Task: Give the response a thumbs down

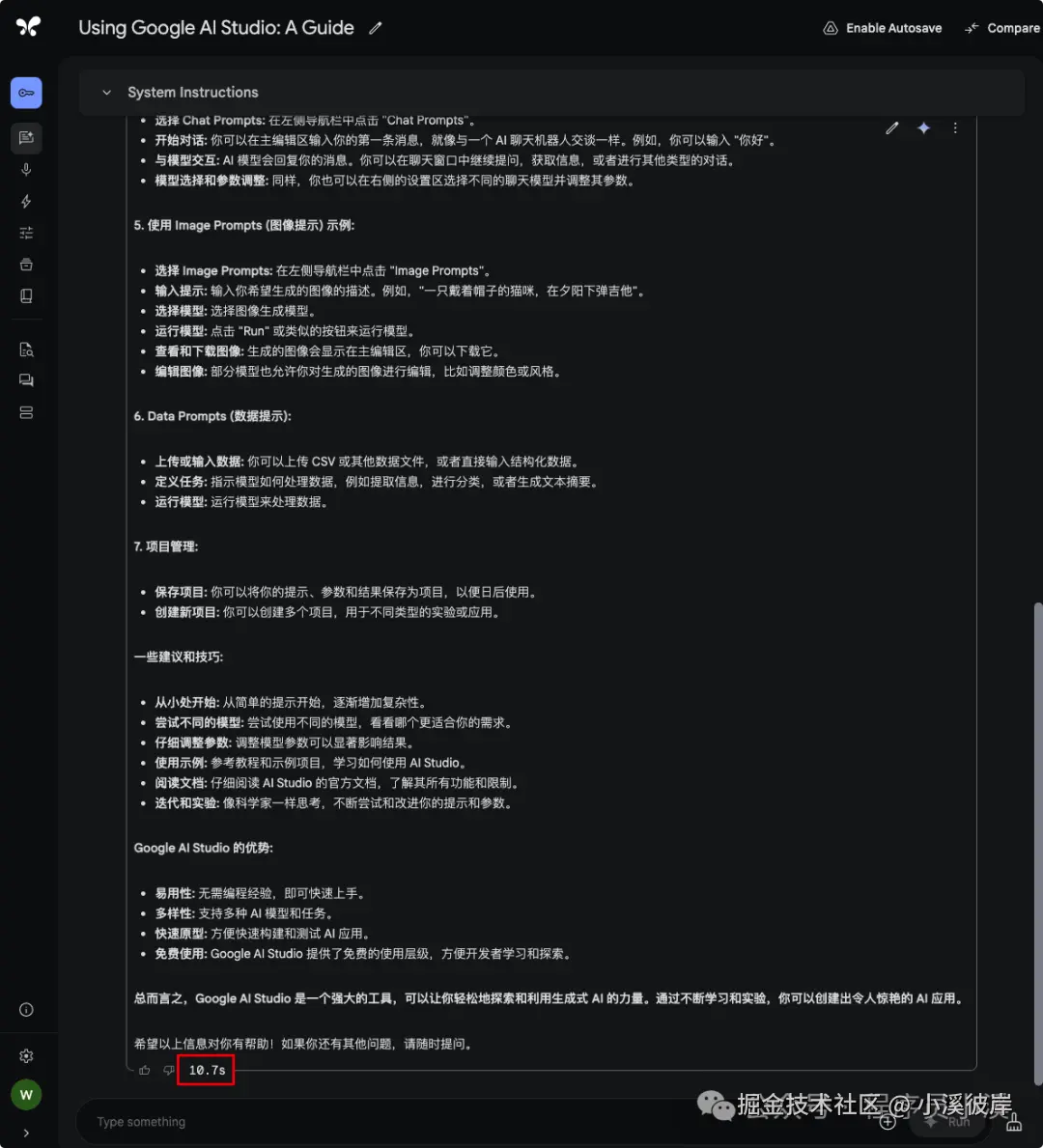Action: 168,1070
